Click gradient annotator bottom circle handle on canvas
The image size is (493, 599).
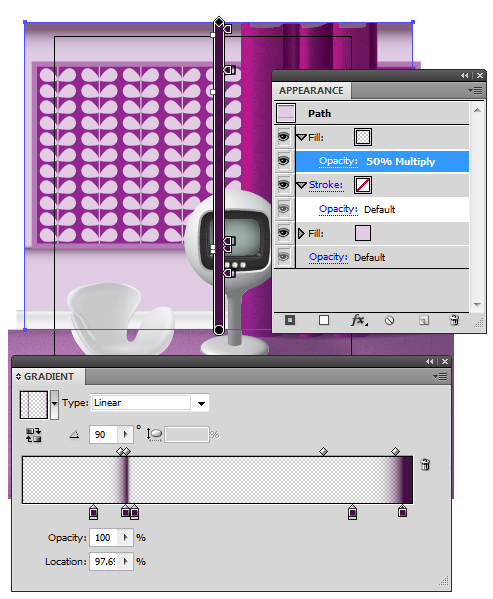(x=219, y=330)
